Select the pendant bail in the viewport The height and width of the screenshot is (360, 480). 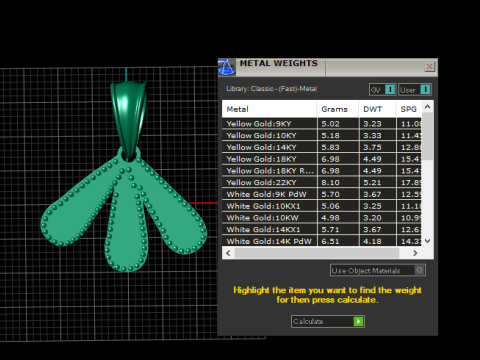[128, 120]
